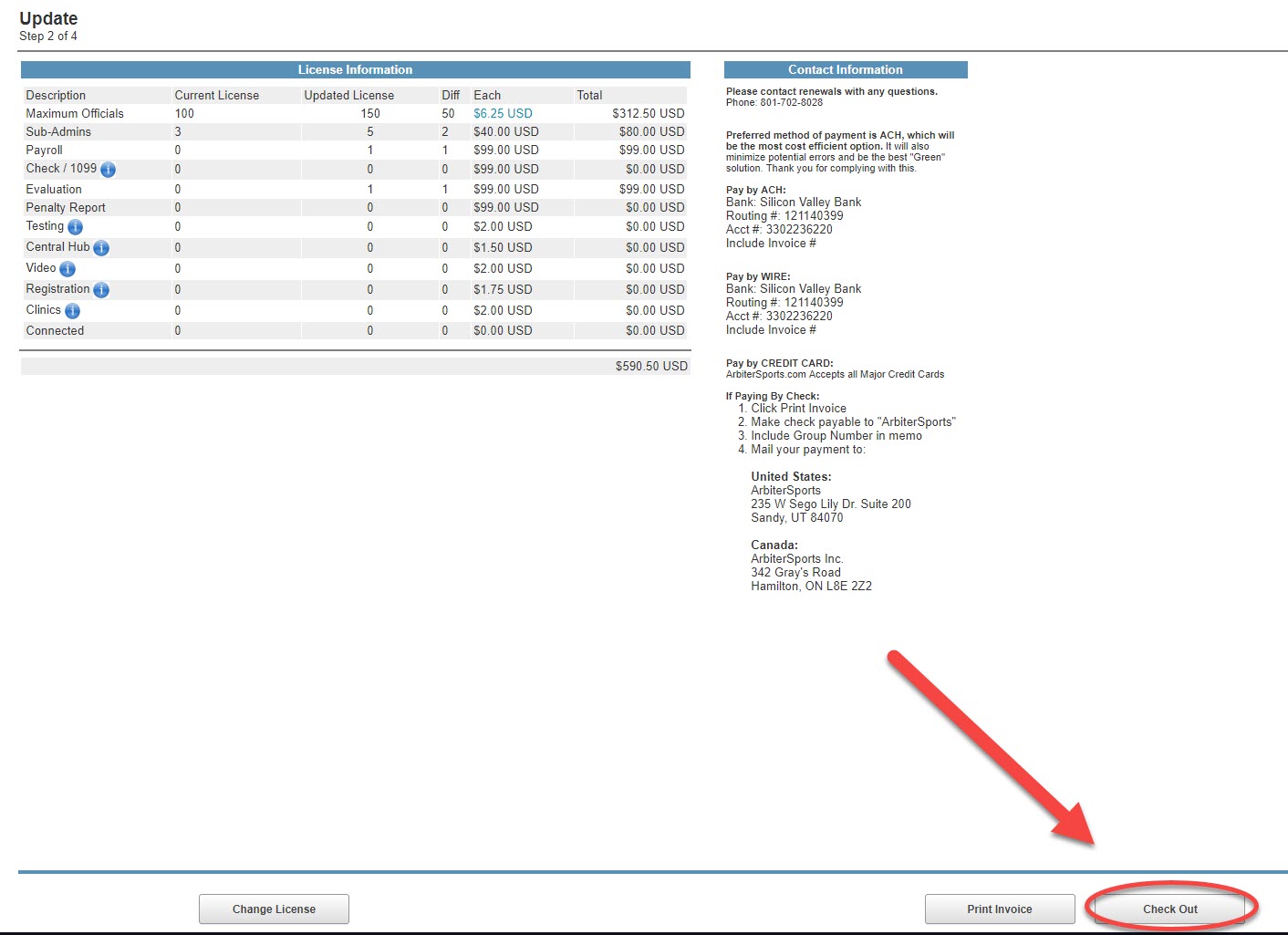Click the Central Hub info icon
Viewport: 1288px width, 935px height.
tap(101, 248)
